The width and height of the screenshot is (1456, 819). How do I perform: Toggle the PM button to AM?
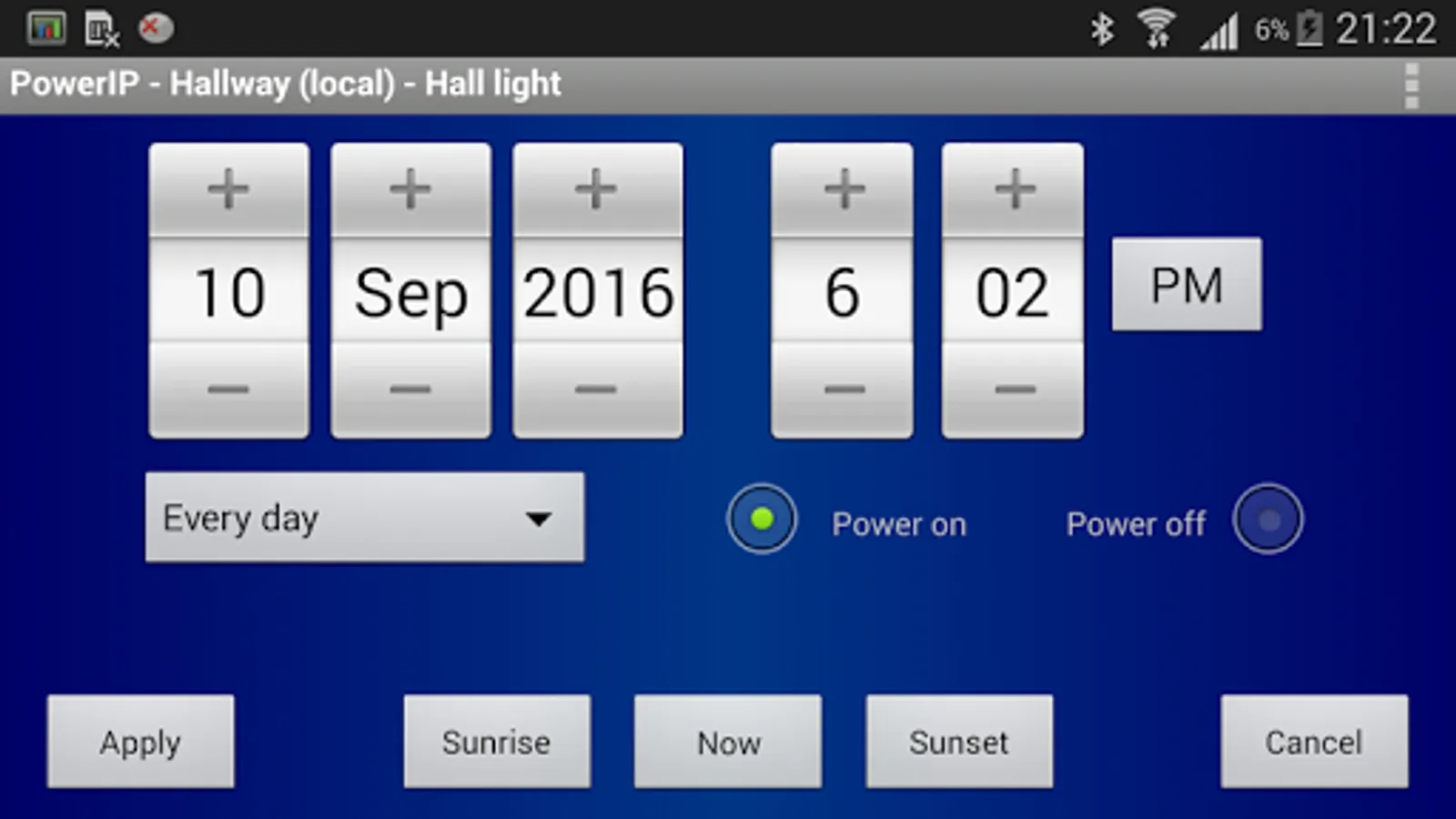(x=1187, y=285)
